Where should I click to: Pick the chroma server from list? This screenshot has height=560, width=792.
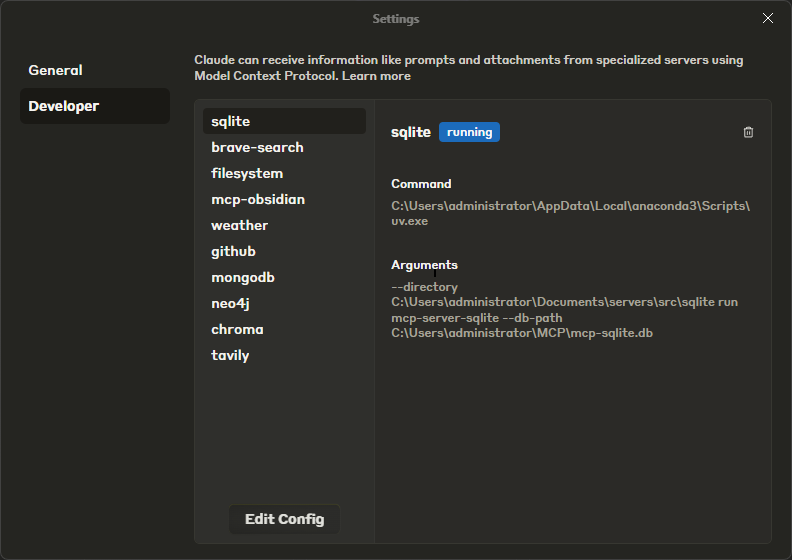[237, 329]
